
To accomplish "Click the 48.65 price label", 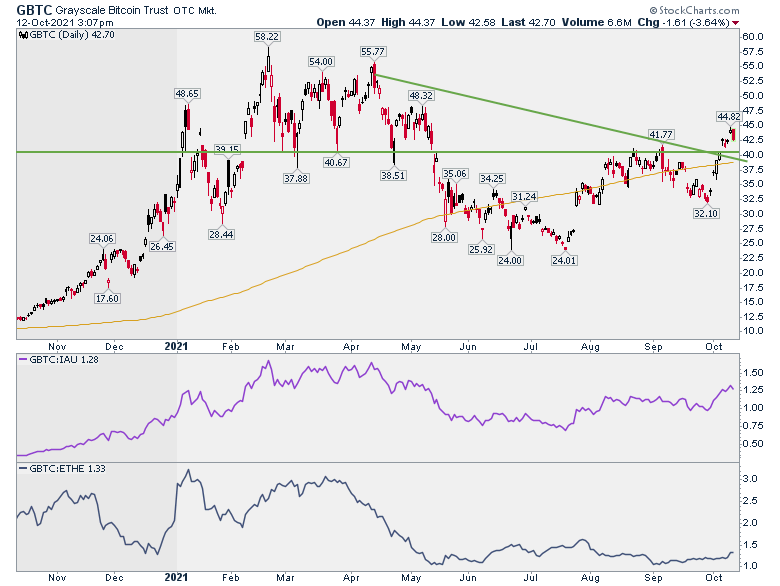I will pyautogui.click(x=187, y=94).
